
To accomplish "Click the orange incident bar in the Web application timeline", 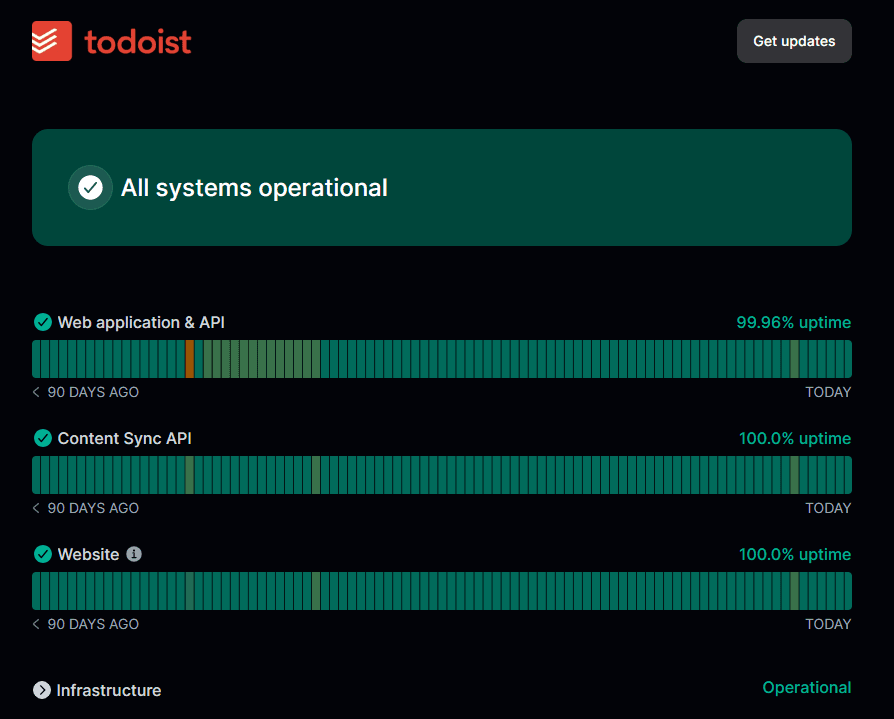I will [191, 359].
